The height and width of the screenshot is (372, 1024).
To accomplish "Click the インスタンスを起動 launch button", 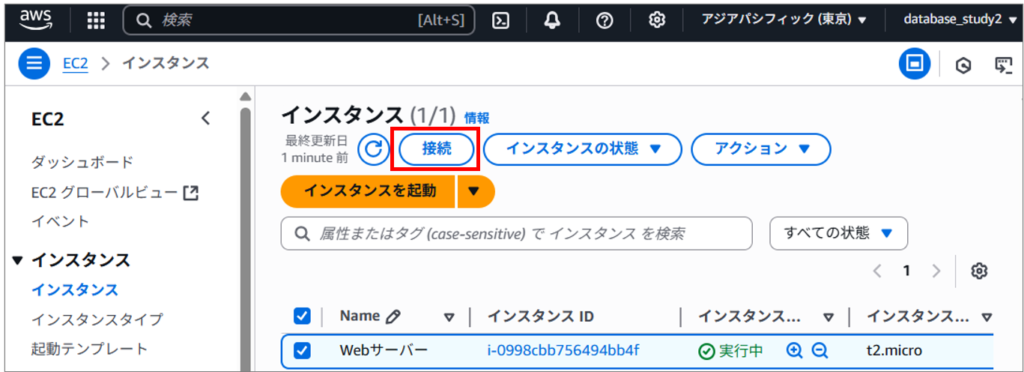I will click(368, 191).
